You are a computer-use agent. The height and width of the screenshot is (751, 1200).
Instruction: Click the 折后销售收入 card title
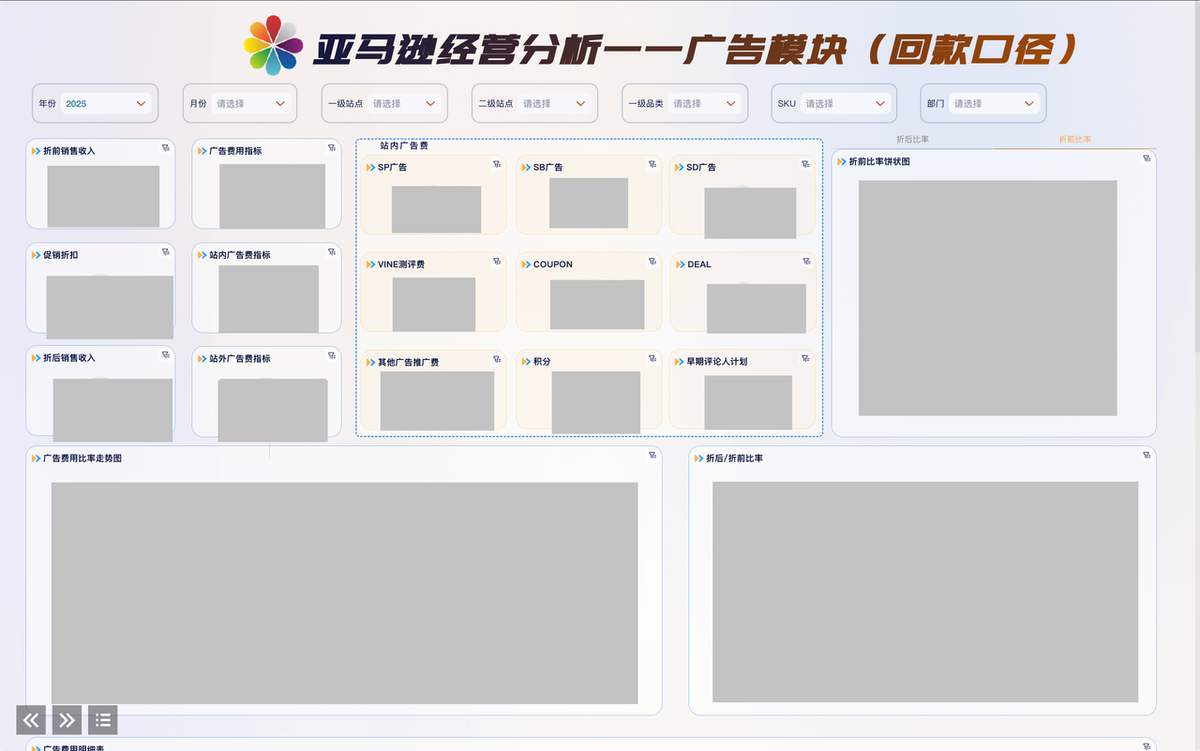69,358
